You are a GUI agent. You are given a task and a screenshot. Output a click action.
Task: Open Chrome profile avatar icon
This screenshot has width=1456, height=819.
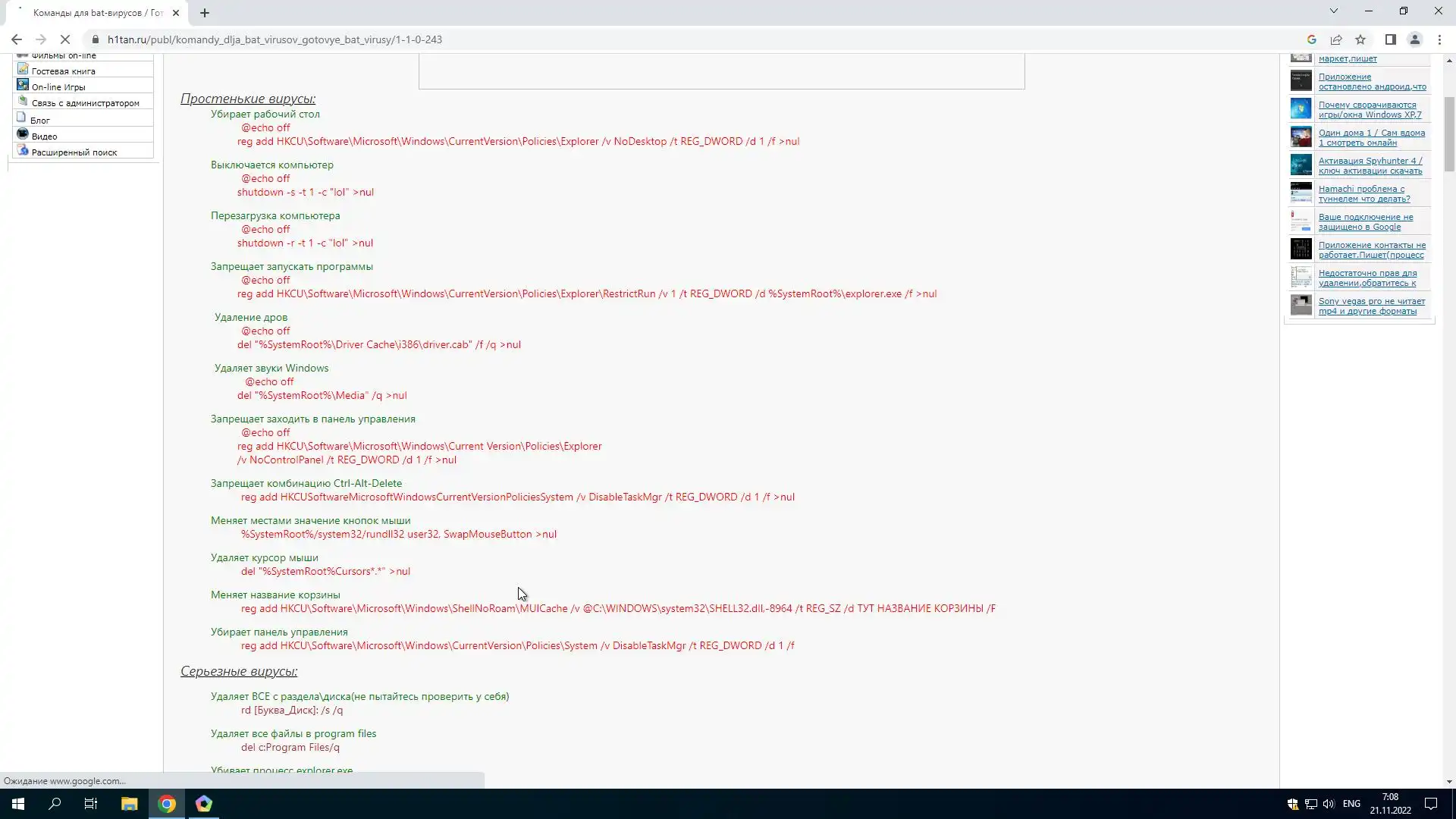[x=1414, y=39]
